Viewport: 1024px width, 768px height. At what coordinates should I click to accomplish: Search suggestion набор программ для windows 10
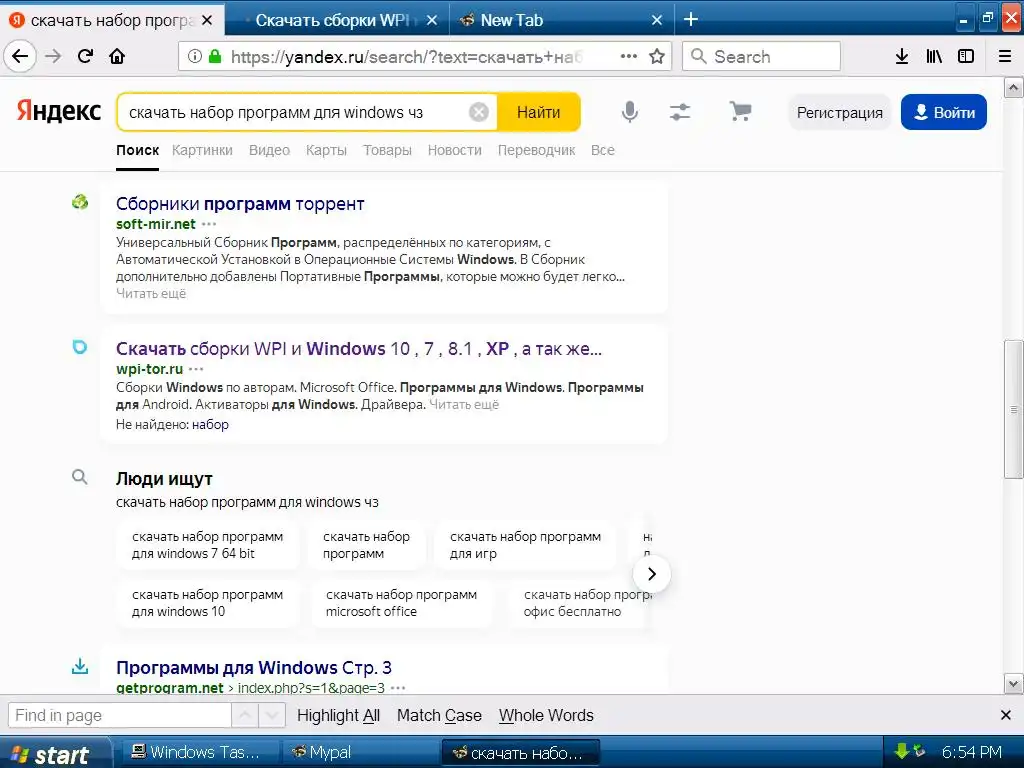(208, 603)
